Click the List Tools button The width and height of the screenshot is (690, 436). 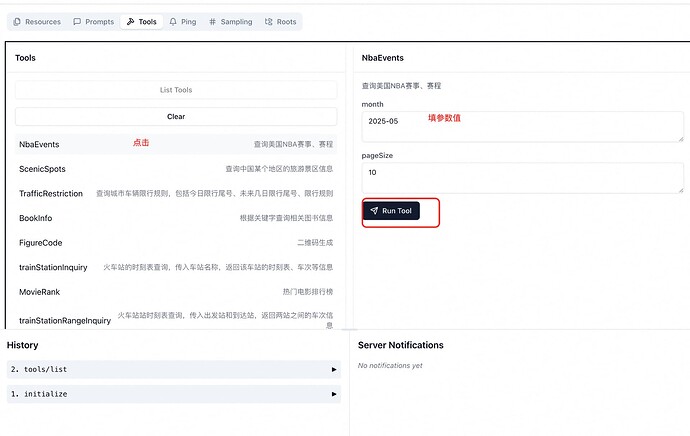pos(176,90)
